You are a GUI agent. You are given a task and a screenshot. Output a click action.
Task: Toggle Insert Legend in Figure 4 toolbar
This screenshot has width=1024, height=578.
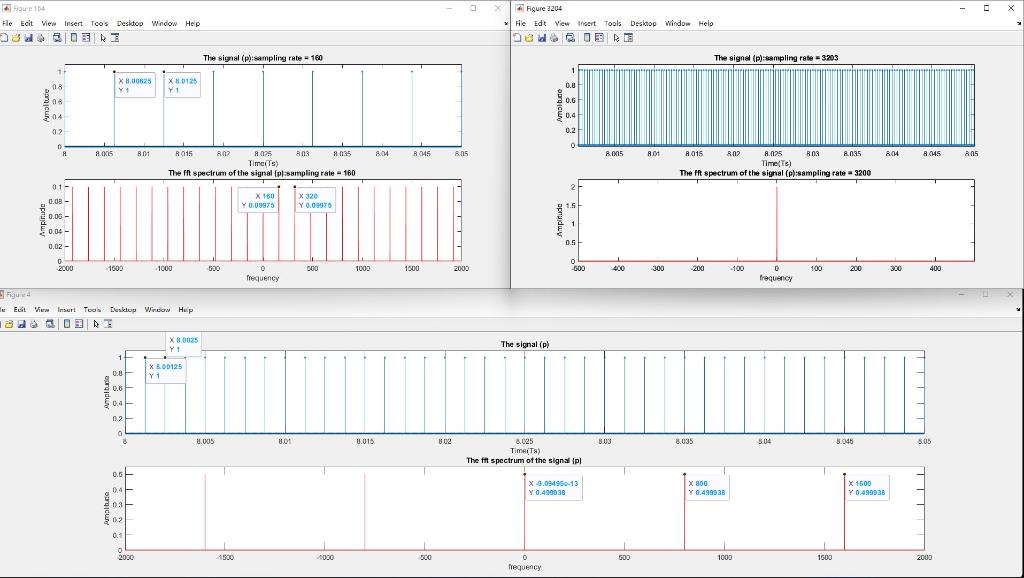(78, 324)
